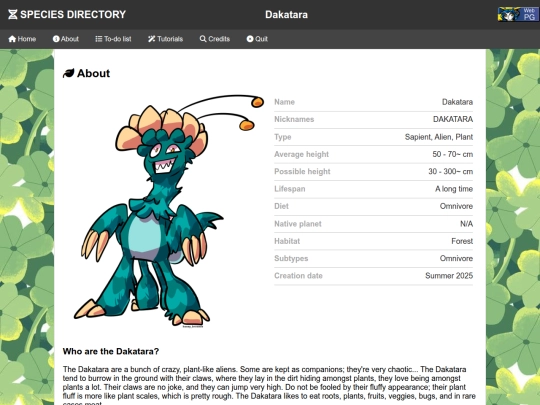Click the Diet label
The width and height of the screenshot is (540, 405).
[x=281, y=206]
